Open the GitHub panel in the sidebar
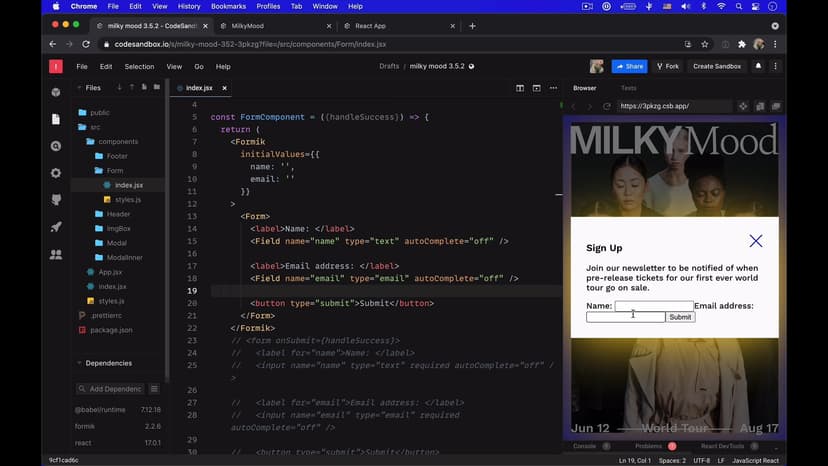 (56, 200)
